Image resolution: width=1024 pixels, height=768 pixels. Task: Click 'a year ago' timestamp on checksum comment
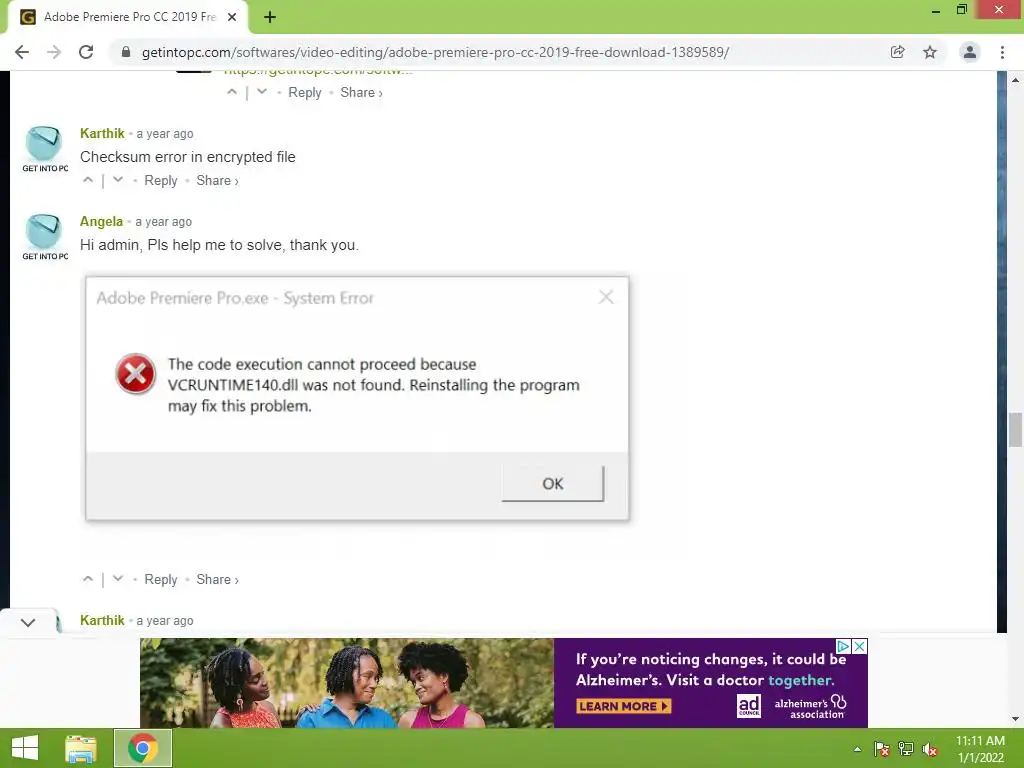165,133
